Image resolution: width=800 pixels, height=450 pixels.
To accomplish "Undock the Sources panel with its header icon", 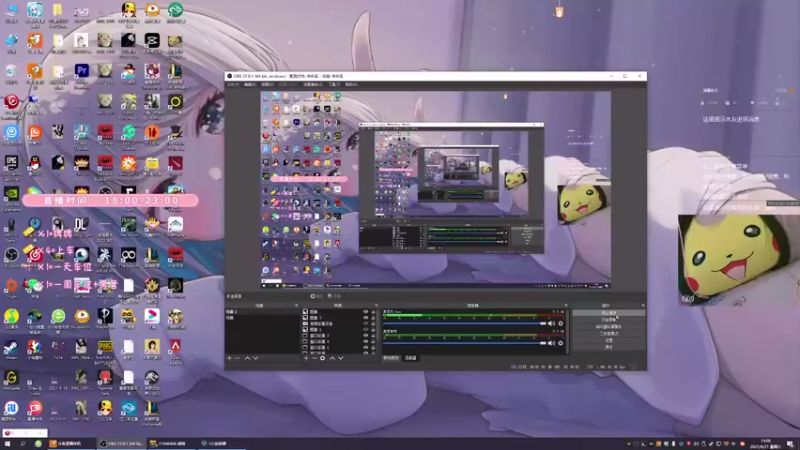I will [x=377, y=305].
